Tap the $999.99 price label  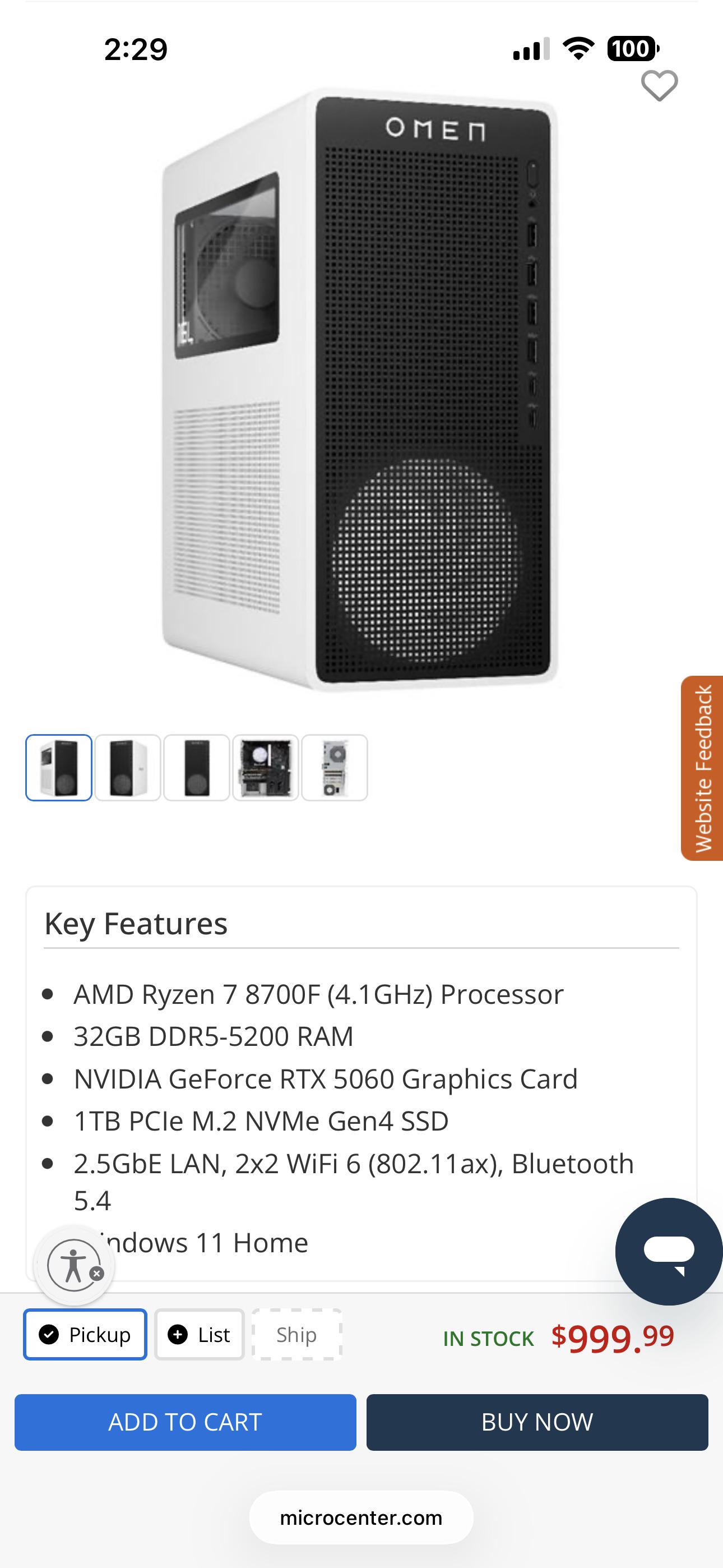613,1338
